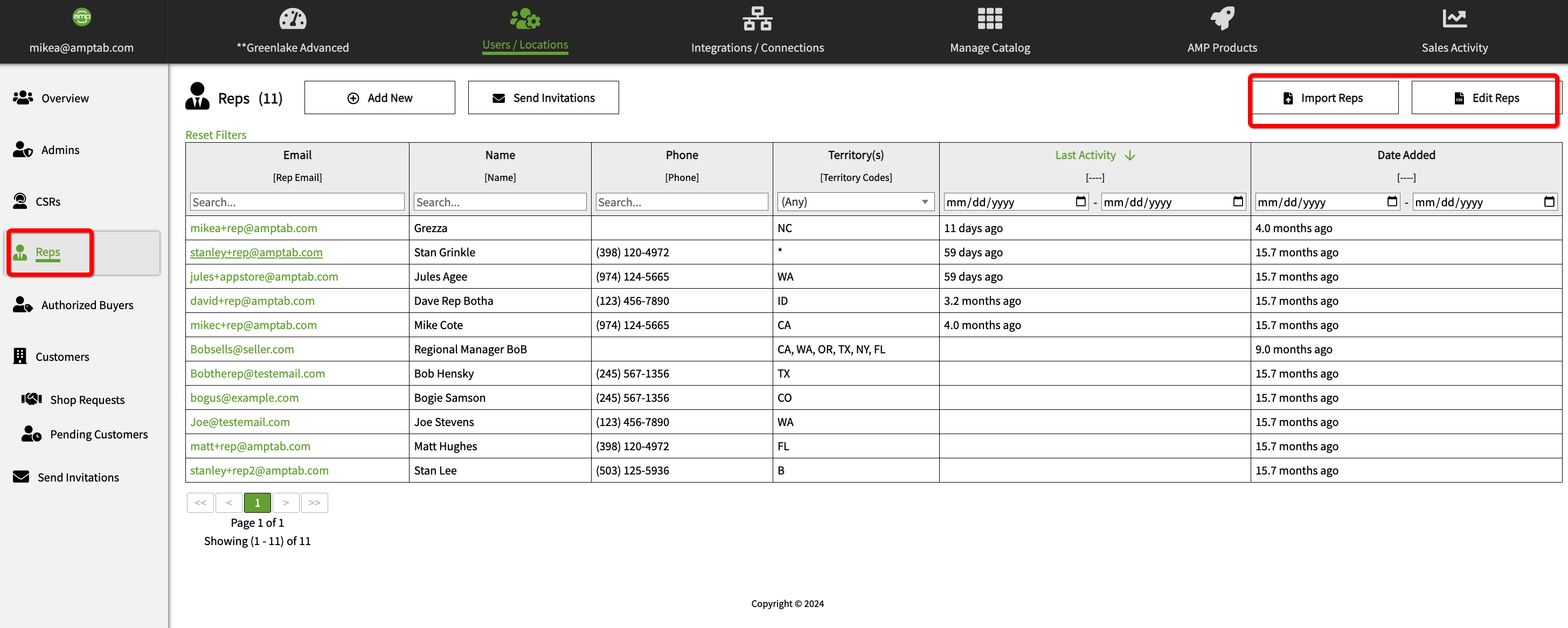Open Integrations / Connections network icon
Image resolution: width=1568 pixels, height=628 pixels.
click(757, 19)
